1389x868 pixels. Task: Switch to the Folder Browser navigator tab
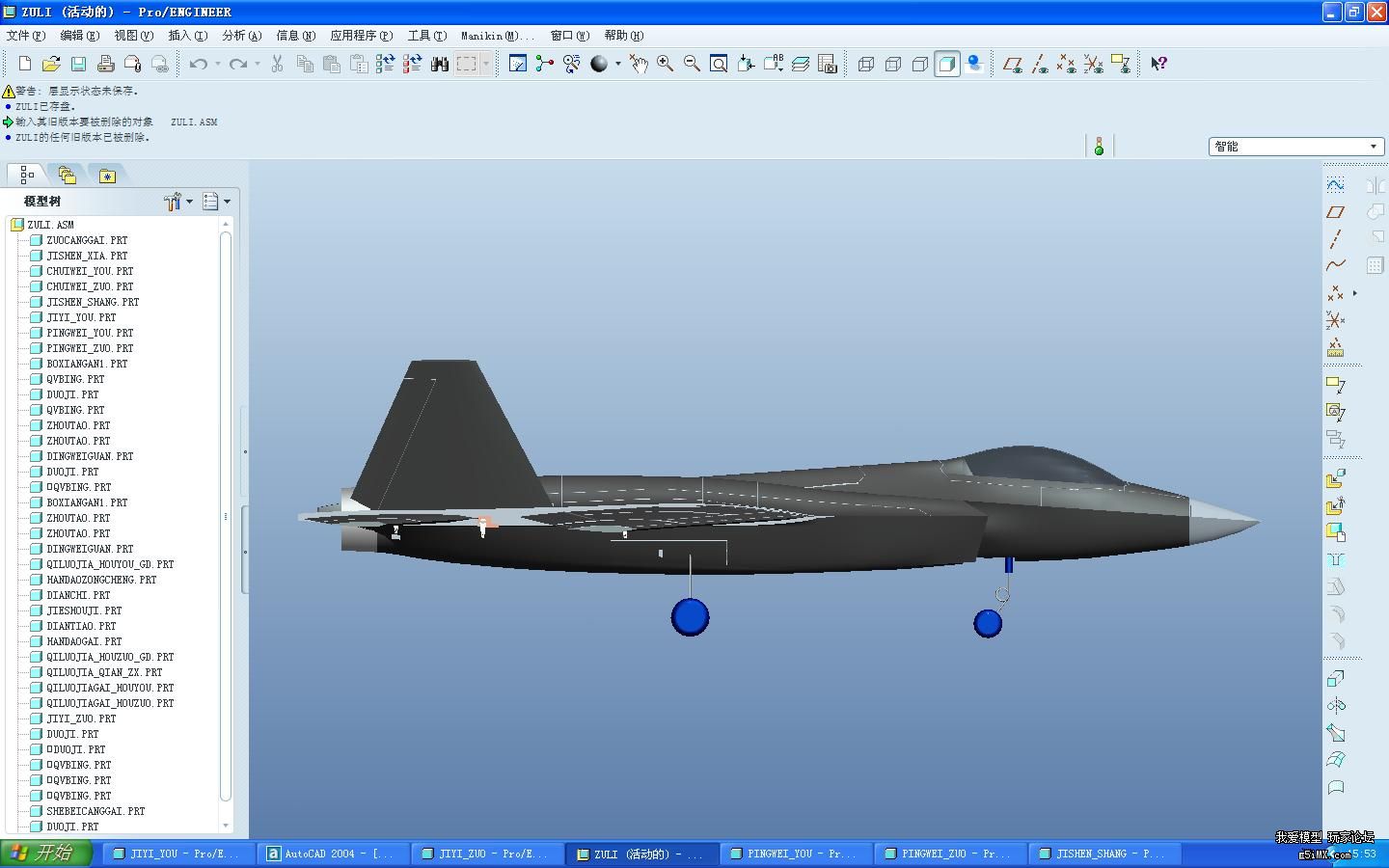tap(67, 175)
